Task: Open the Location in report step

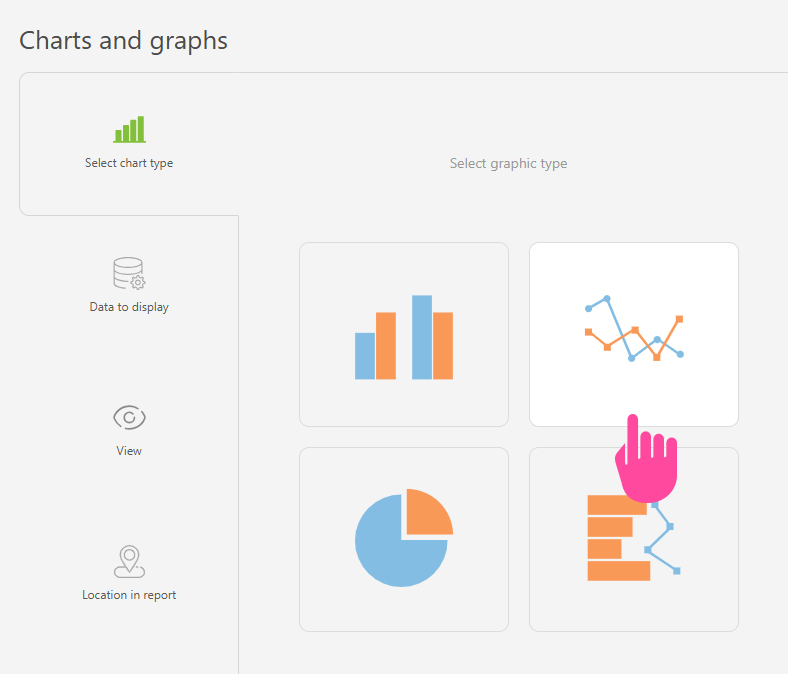Action: coord(129,595)
